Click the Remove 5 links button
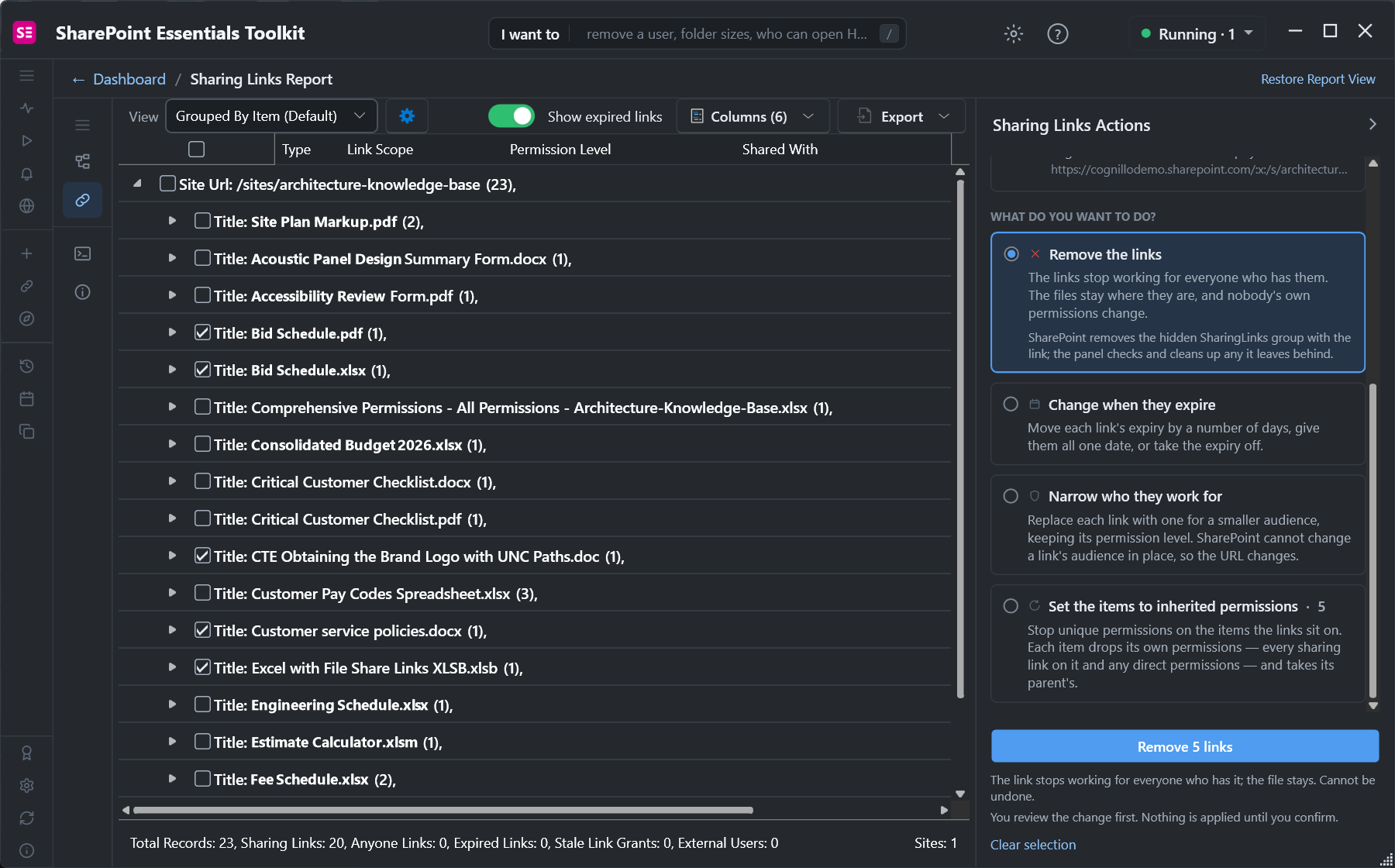Image resolution: width=1395 pixels, height=868 pixels. (x=1185, y=746)
